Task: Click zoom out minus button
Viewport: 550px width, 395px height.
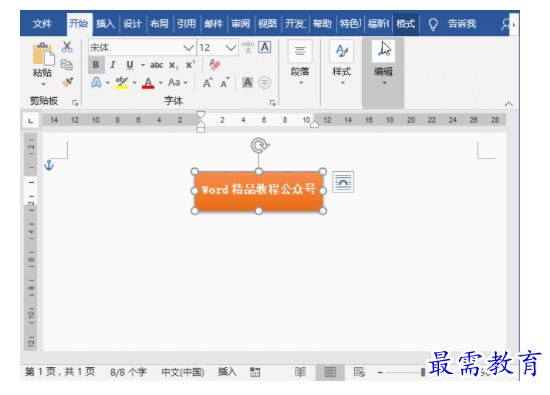Action: (380, 372)
